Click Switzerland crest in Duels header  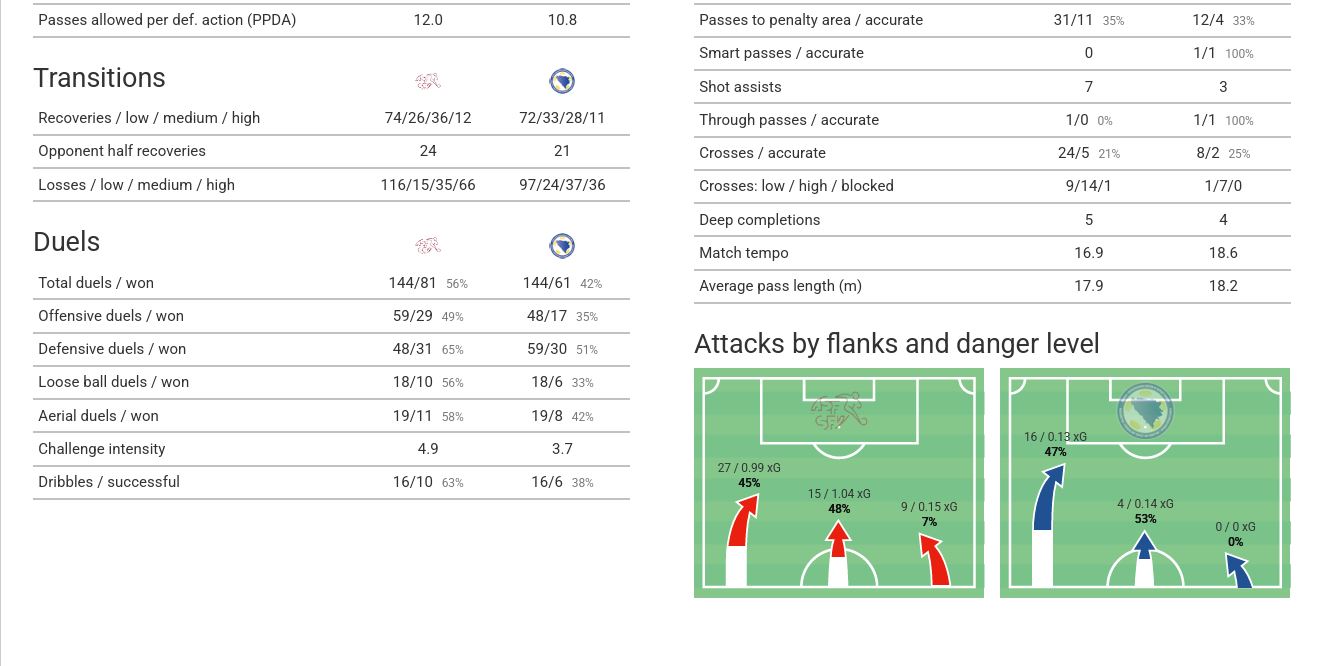coord(428,245)
